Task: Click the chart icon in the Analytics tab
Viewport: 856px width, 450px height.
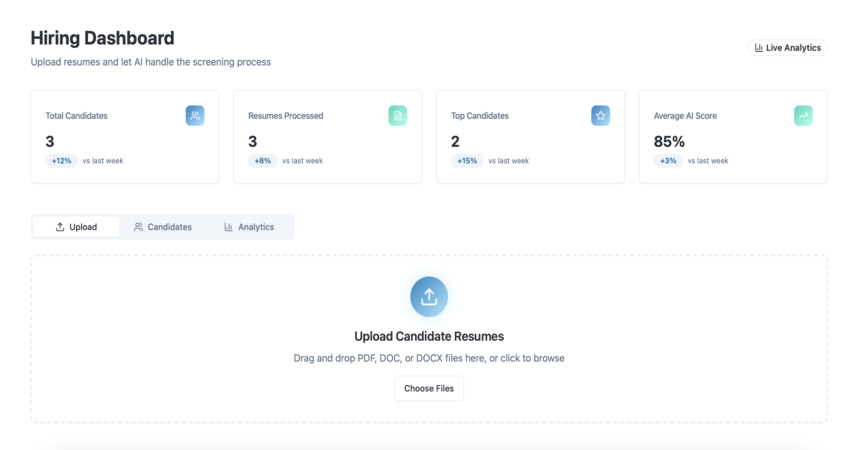Action: pyautogui.click(x=229, y=227)
